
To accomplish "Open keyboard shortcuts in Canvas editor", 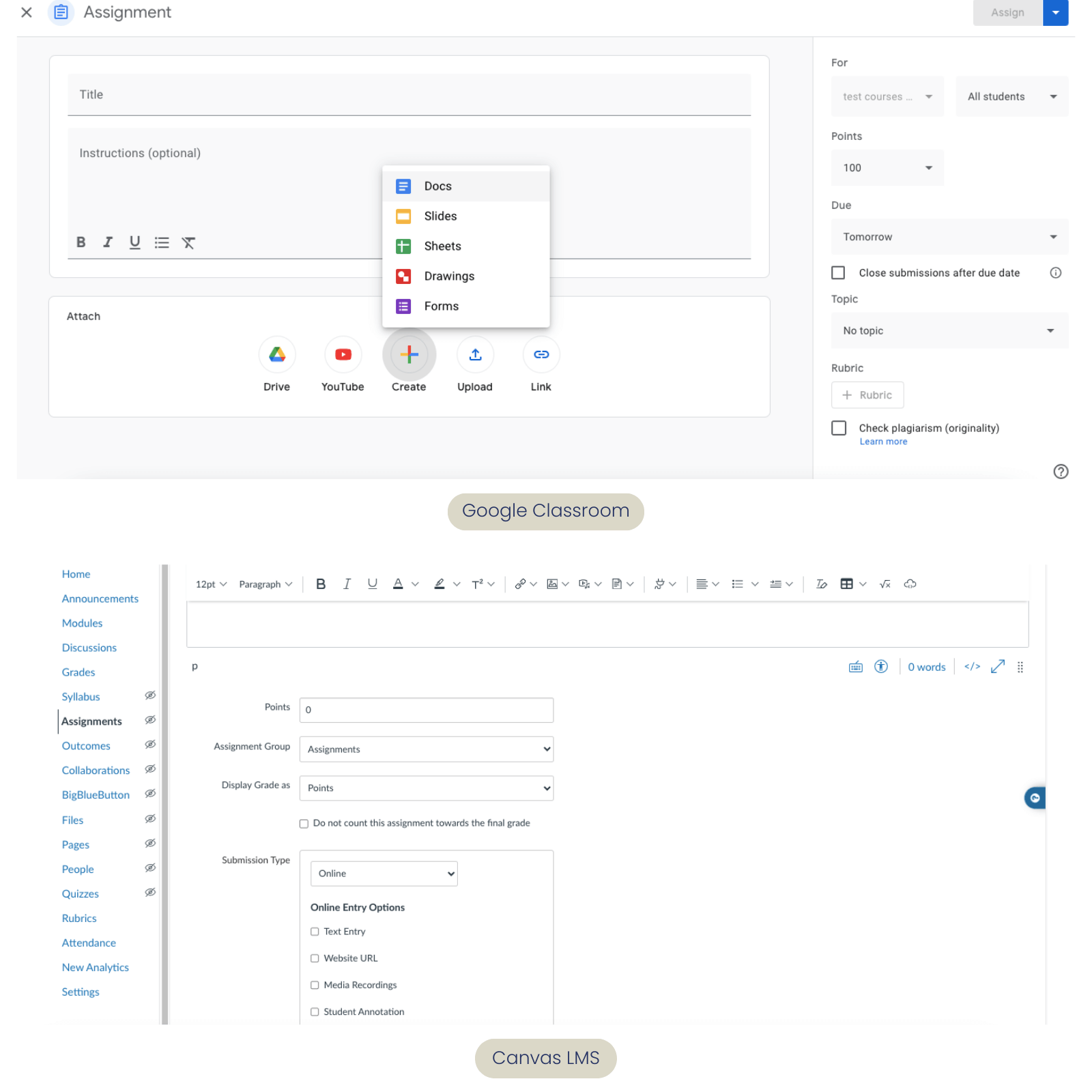I will tap(856, 667).
